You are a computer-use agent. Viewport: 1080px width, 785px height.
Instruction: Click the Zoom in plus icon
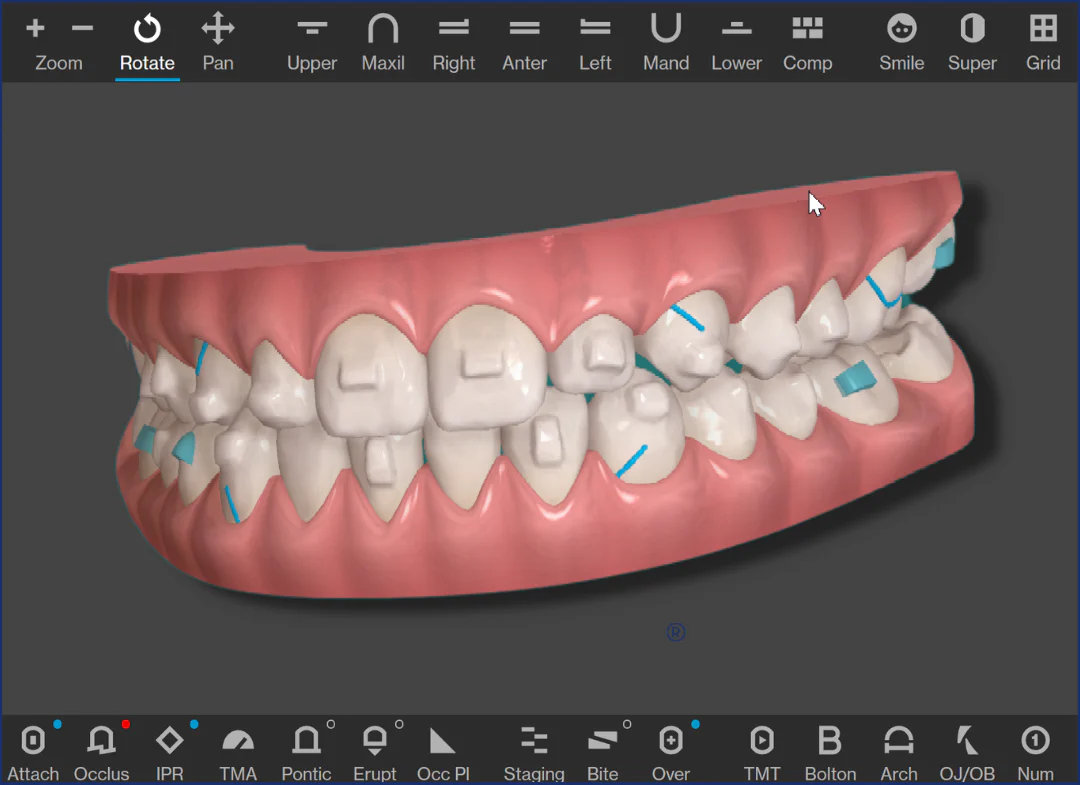(35, 29)
